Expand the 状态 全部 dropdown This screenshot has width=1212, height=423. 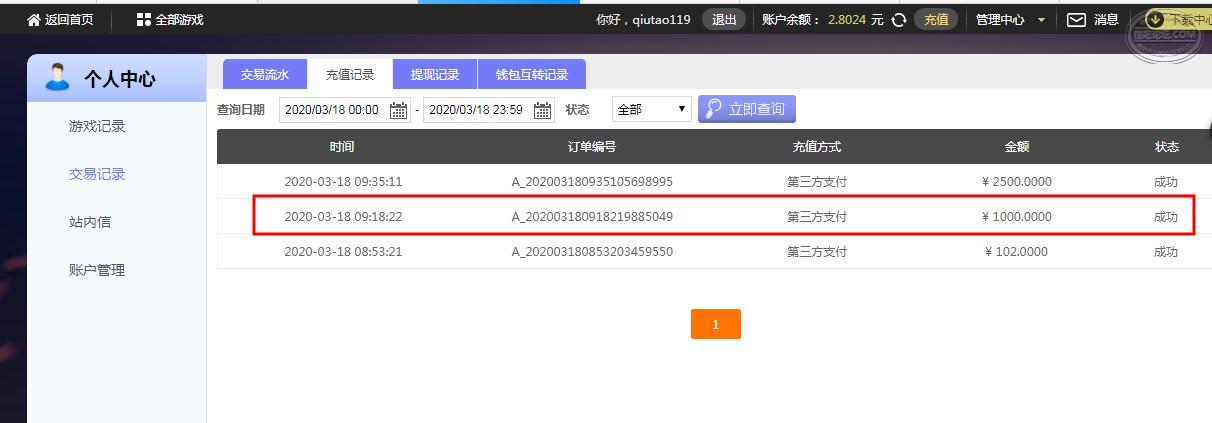click(651, 109)
